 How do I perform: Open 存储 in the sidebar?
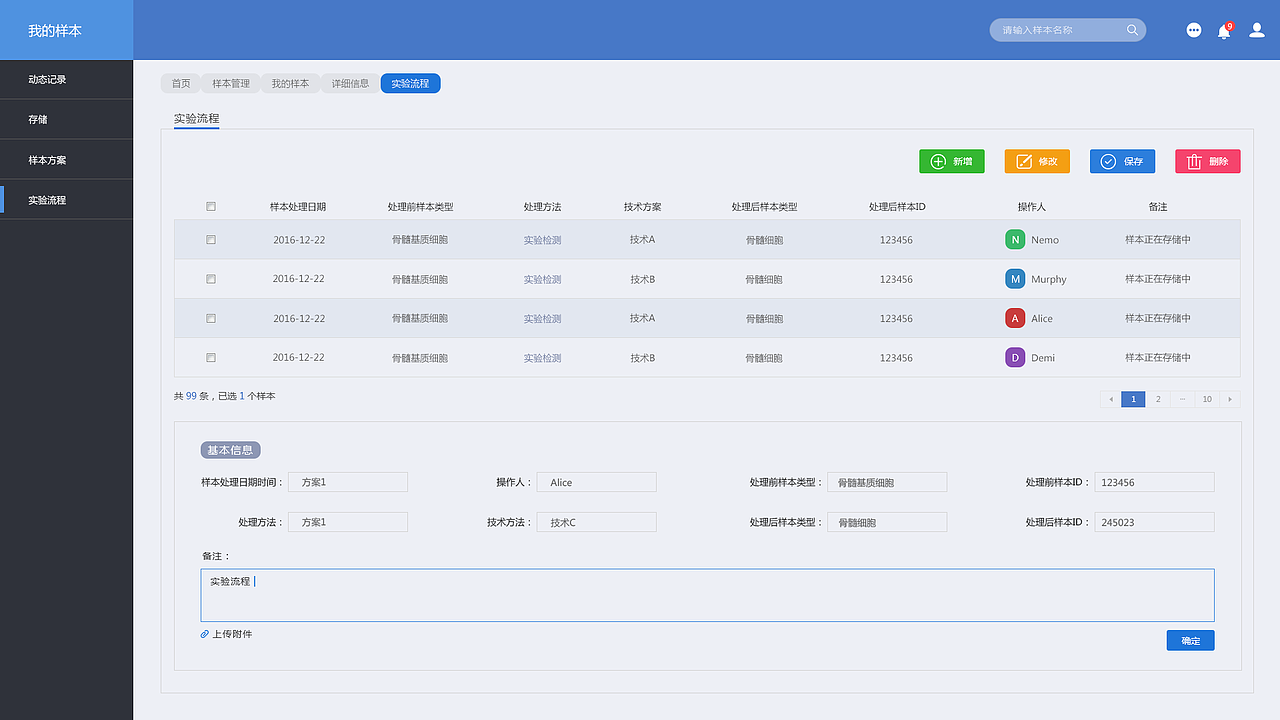(66, 119)
